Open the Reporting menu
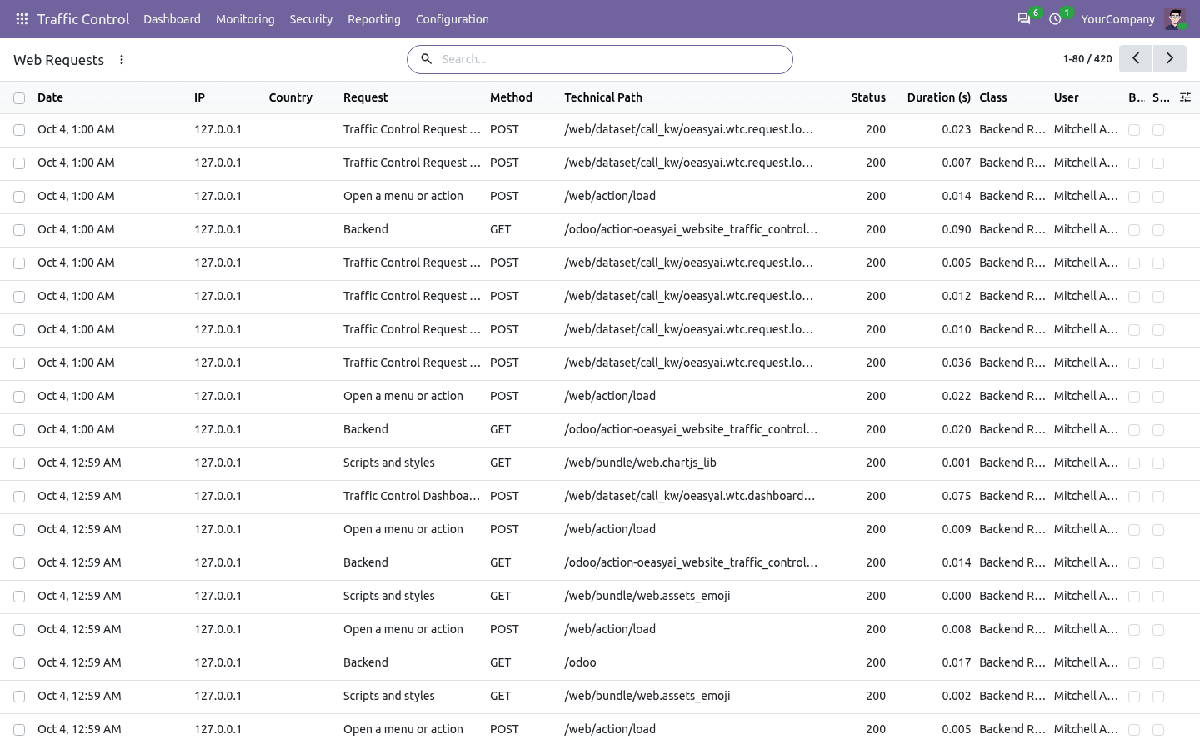Image resolution: width=1200 pixels, height=750 pixels. coord(374,19)
